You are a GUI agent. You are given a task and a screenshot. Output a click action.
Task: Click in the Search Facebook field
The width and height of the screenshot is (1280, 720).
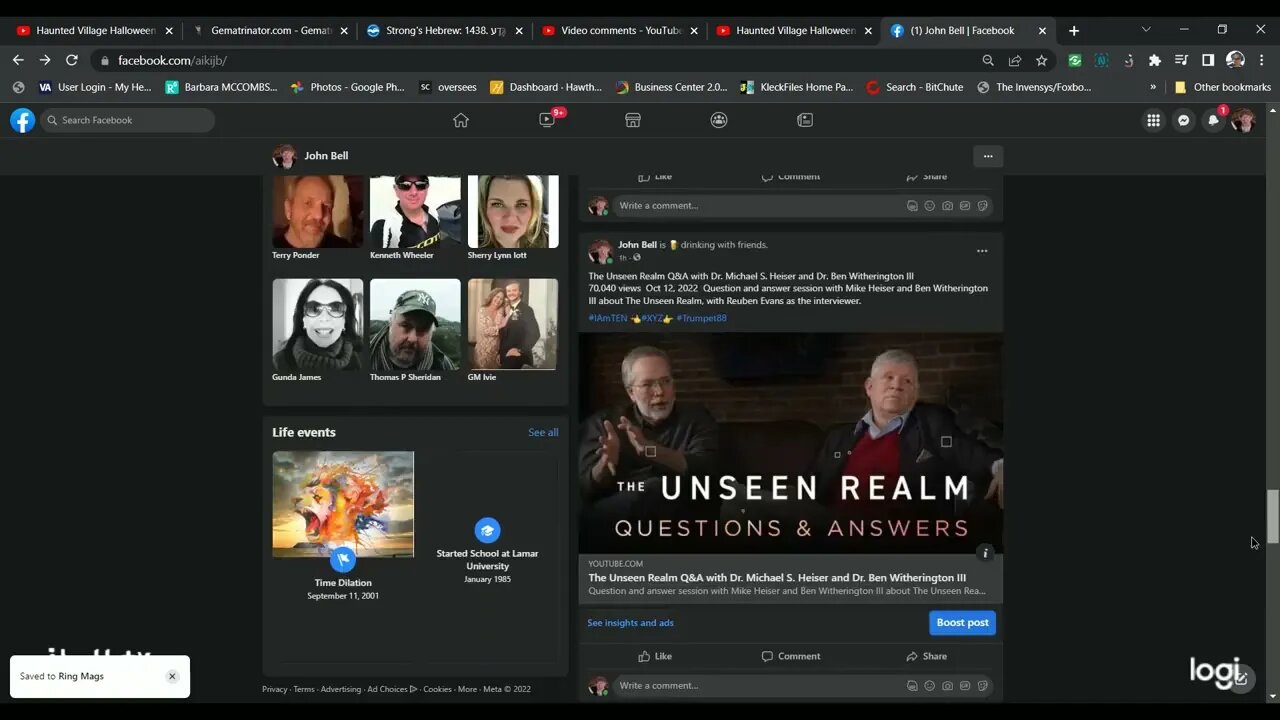(127, 120)
